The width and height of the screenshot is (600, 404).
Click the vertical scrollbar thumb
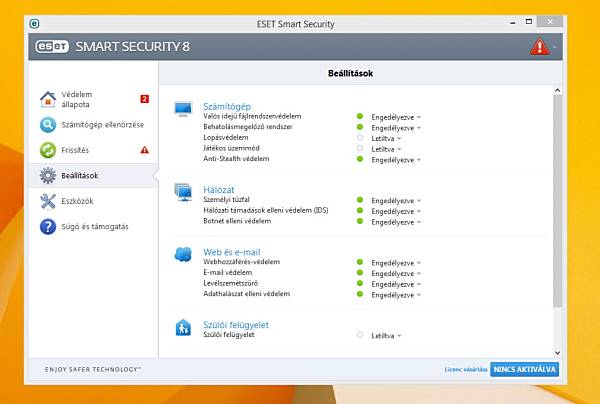point(557,201)
